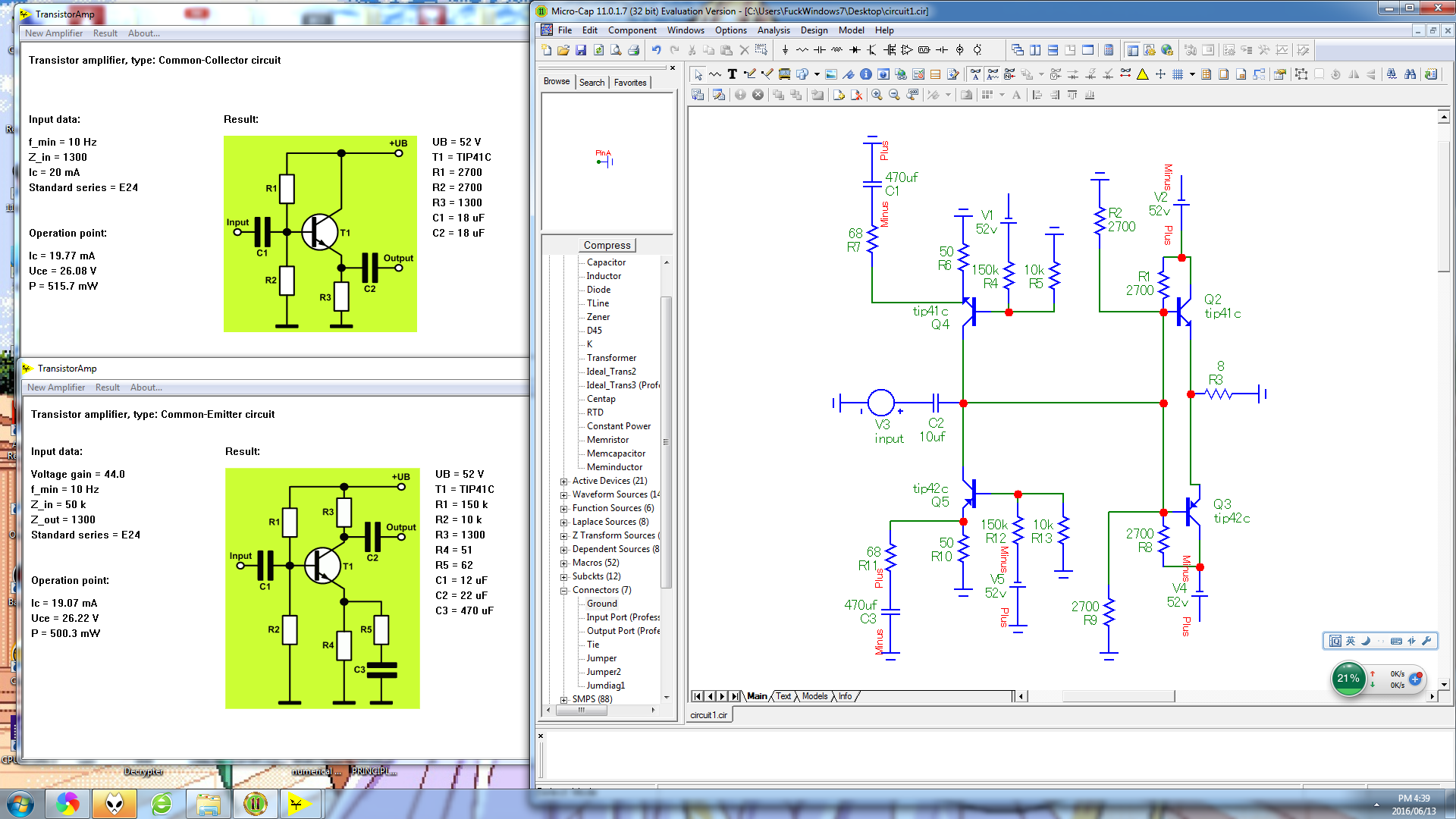
Task: Click the Open file folder icon
Action: point(563,50)
